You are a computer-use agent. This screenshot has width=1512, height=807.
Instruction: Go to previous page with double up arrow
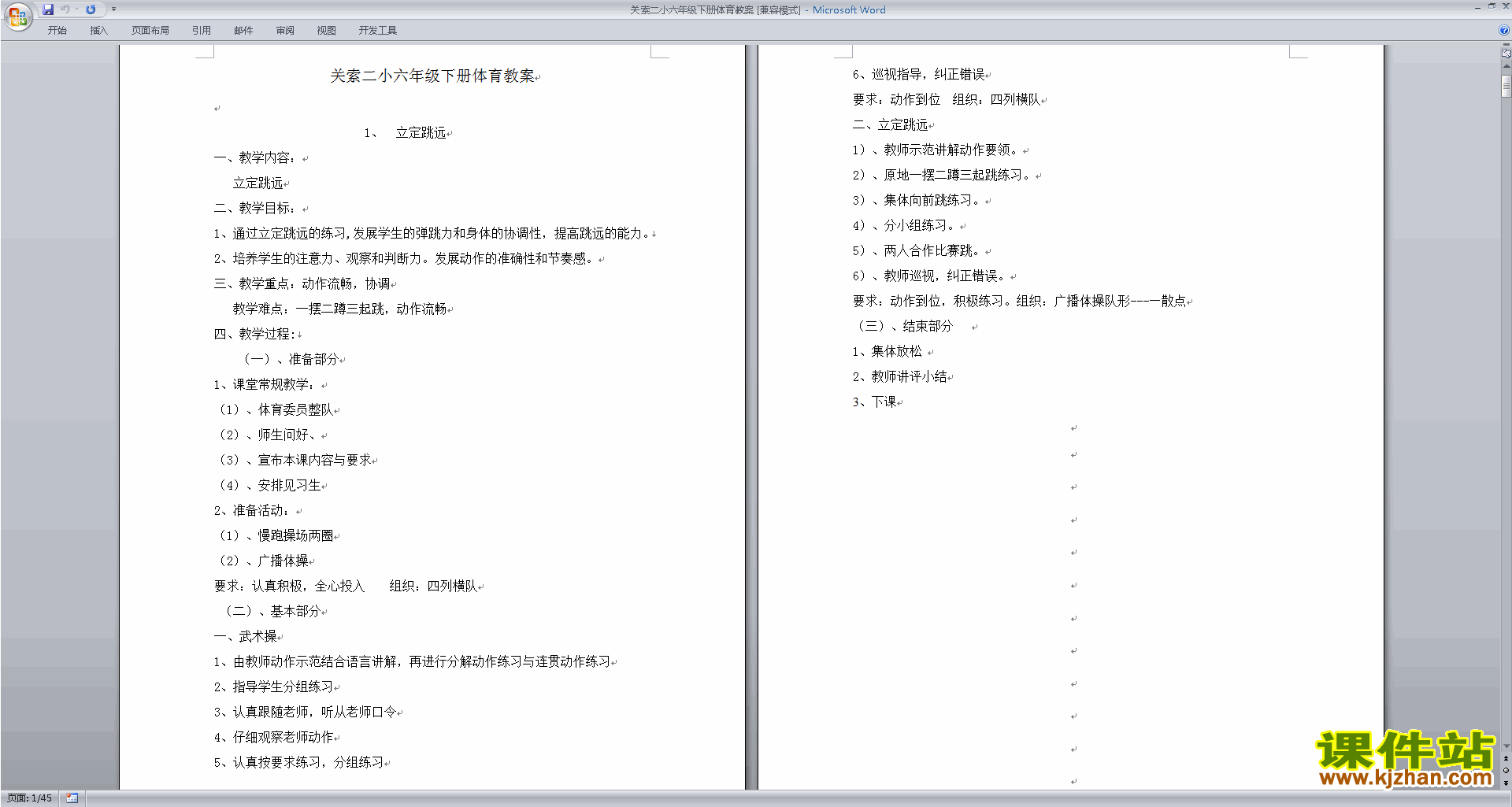tap(1506, 758)
